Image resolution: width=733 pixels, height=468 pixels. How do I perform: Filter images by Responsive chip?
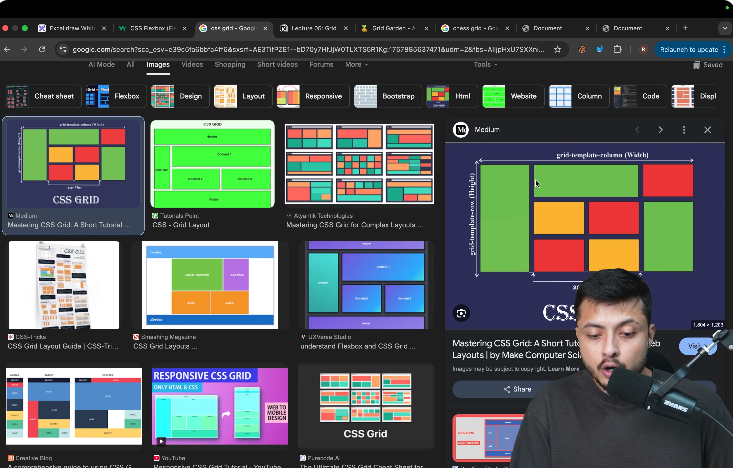click(312, 96)
